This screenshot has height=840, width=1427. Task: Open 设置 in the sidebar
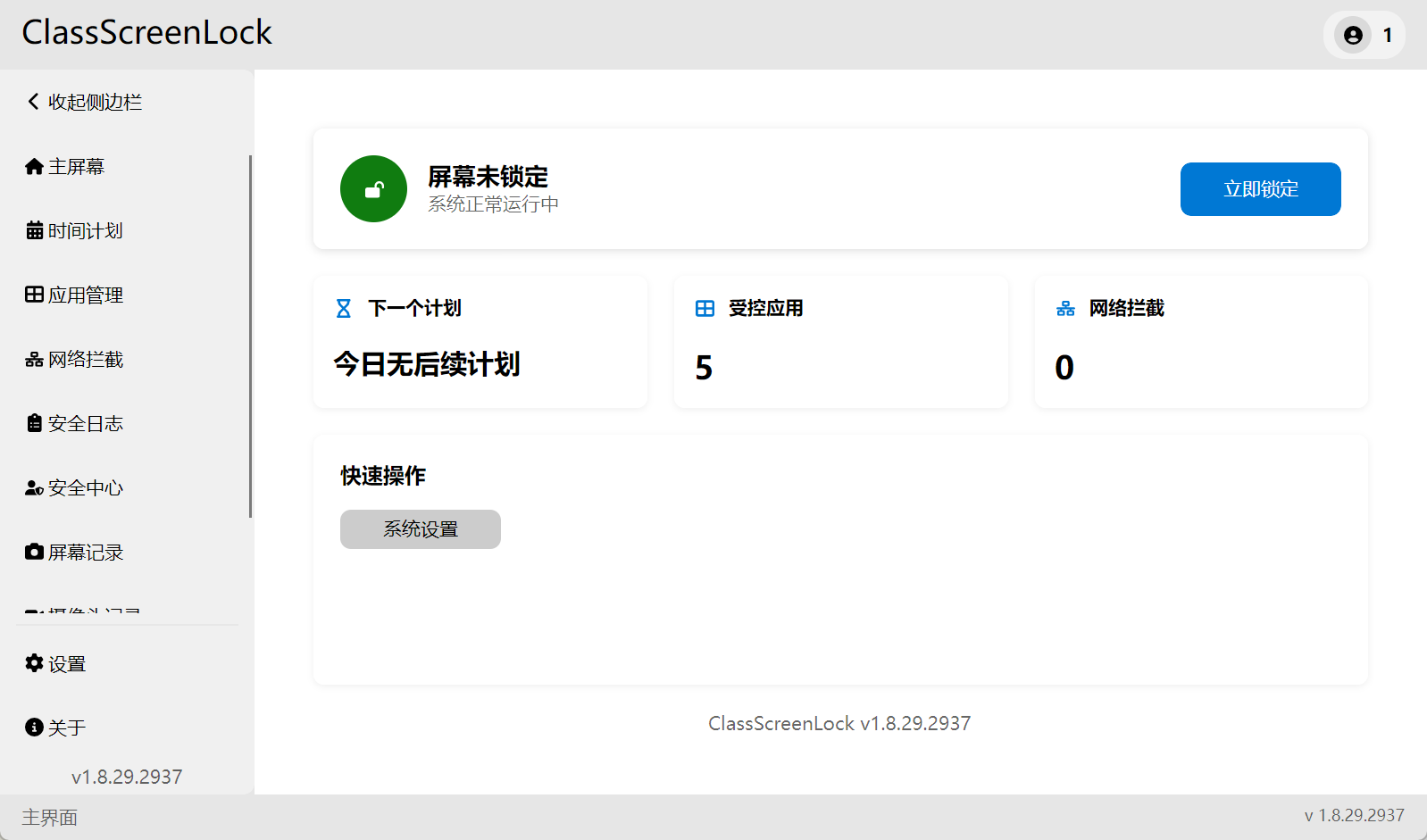point(67,663)
